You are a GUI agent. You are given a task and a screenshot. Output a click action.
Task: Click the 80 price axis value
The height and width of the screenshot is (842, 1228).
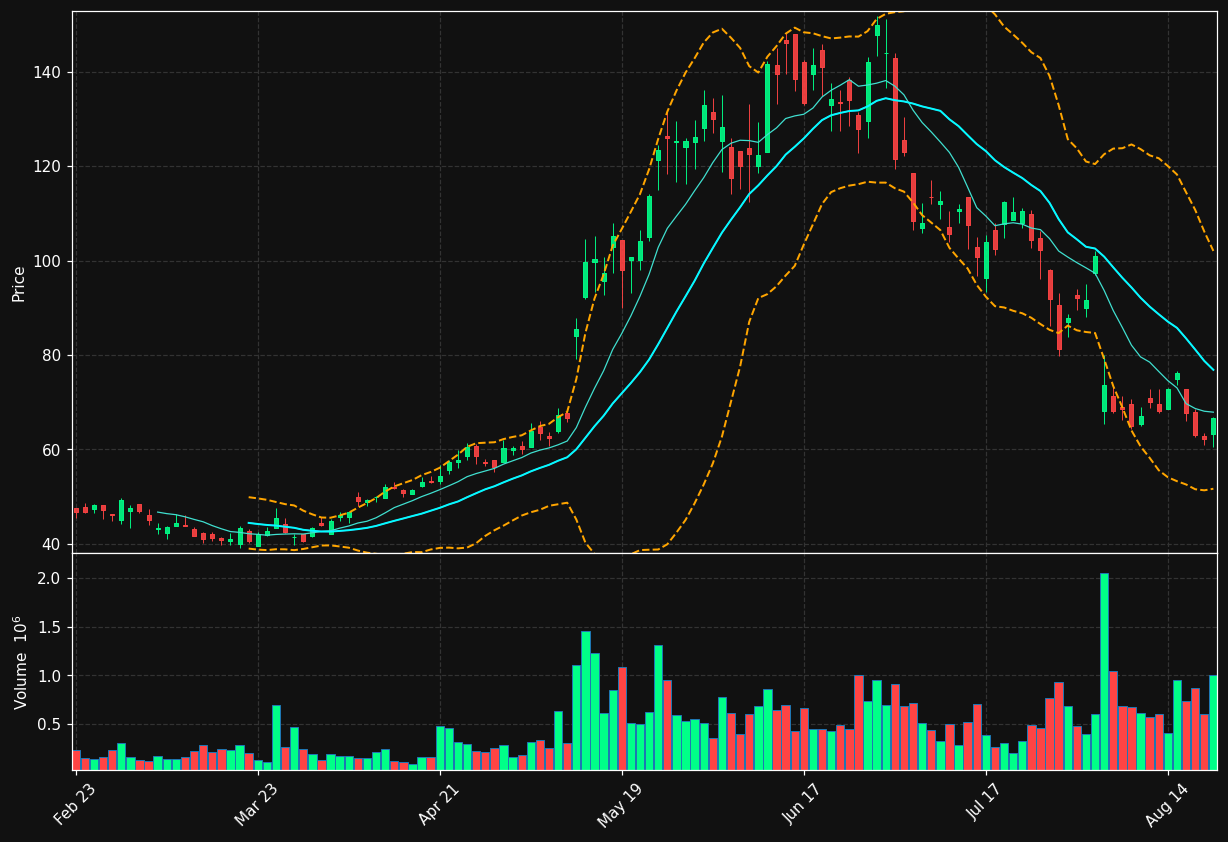(x=52, y=356)
